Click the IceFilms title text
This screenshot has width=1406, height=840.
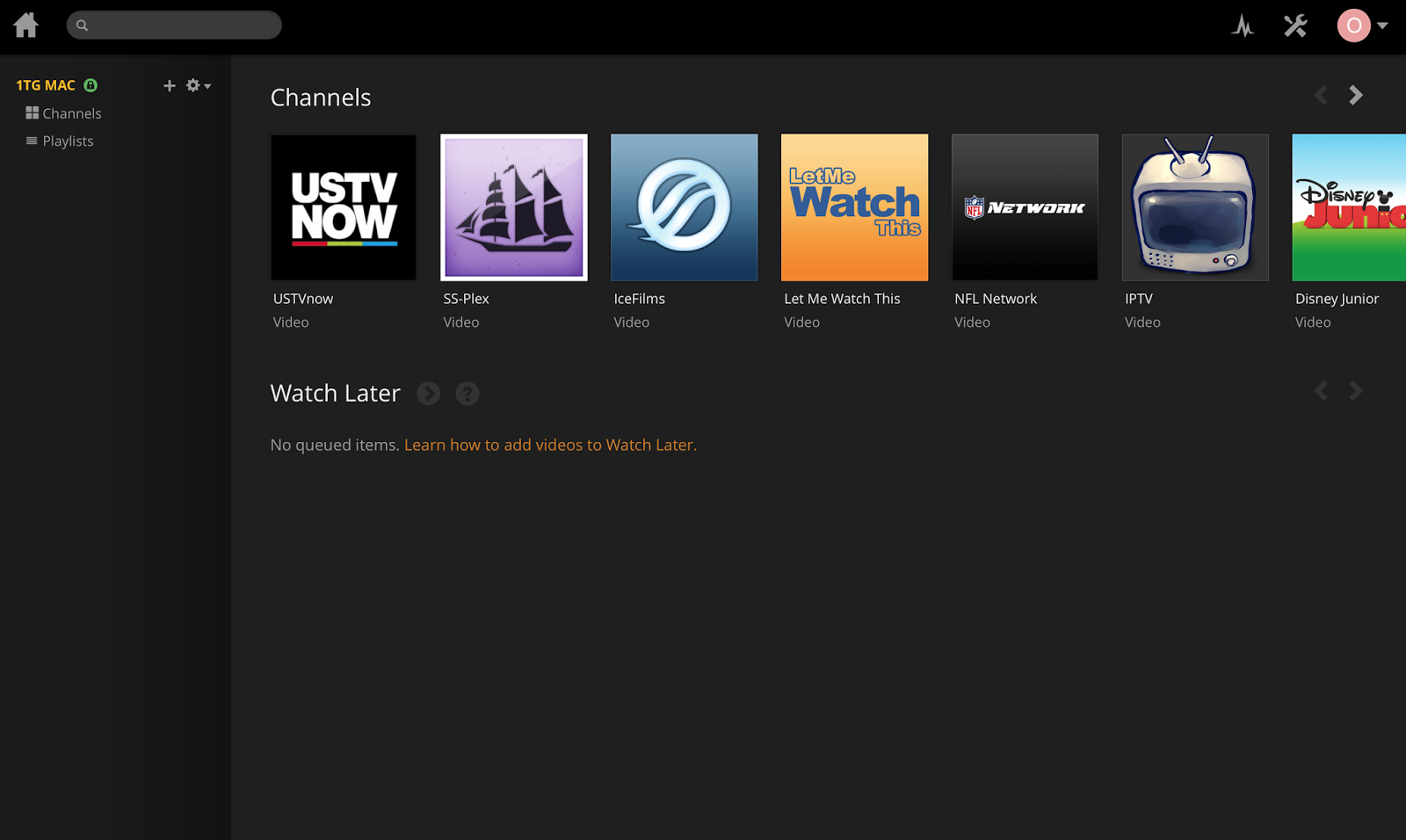coord(639,299)
